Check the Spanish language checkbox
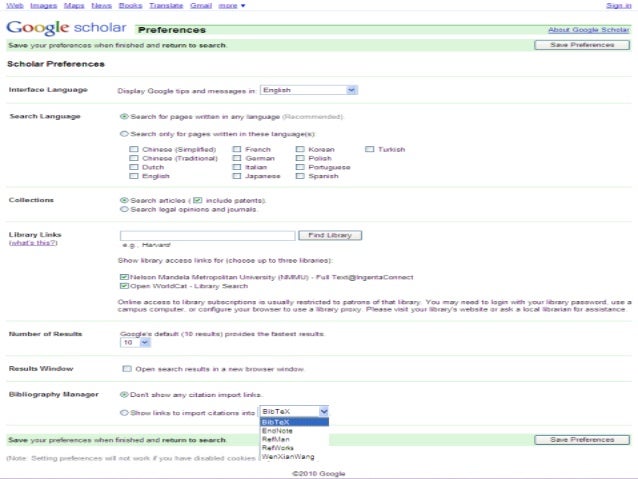 click(300, 176)
